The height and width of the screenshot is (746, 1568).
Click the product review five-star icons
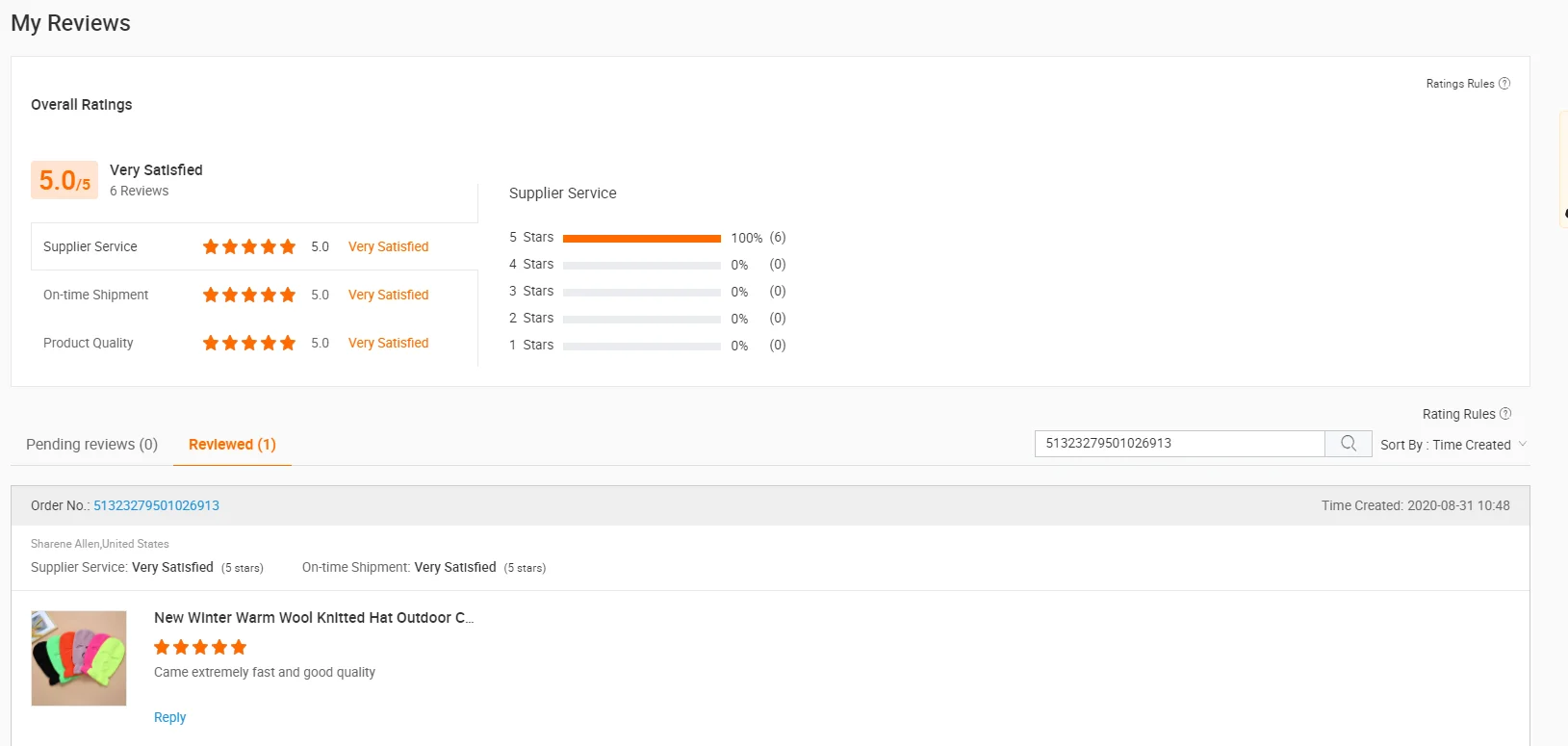point(200,647)
